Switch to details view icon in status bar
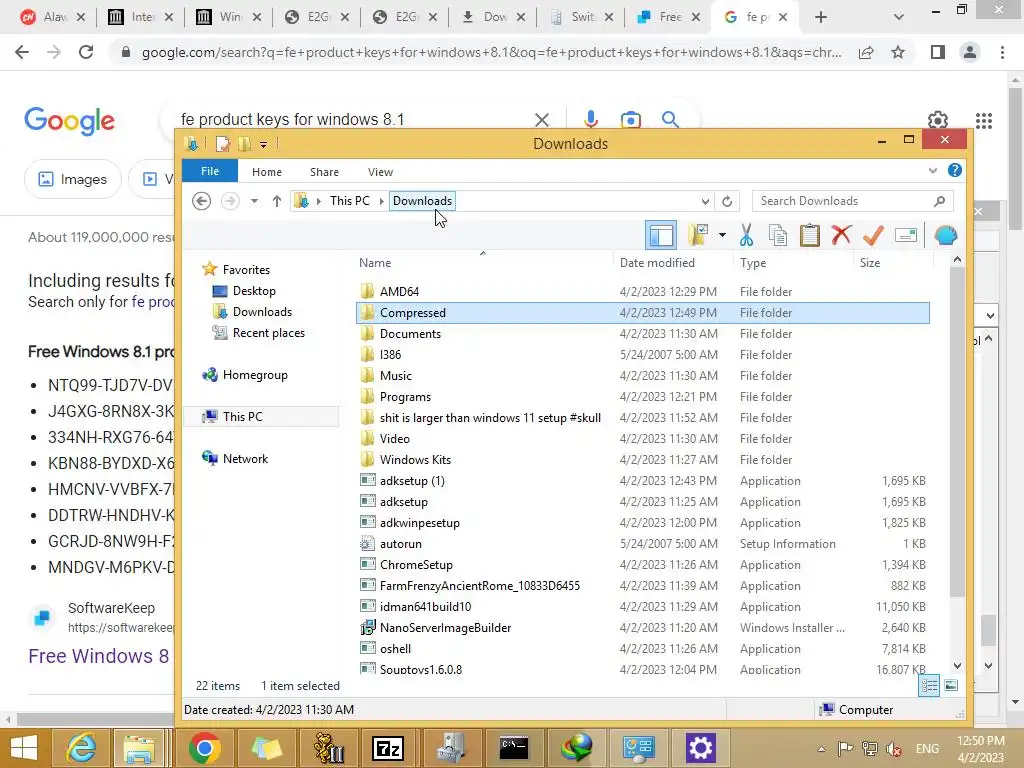Screen dimensions: 1024x768 [x=929, y=685]
